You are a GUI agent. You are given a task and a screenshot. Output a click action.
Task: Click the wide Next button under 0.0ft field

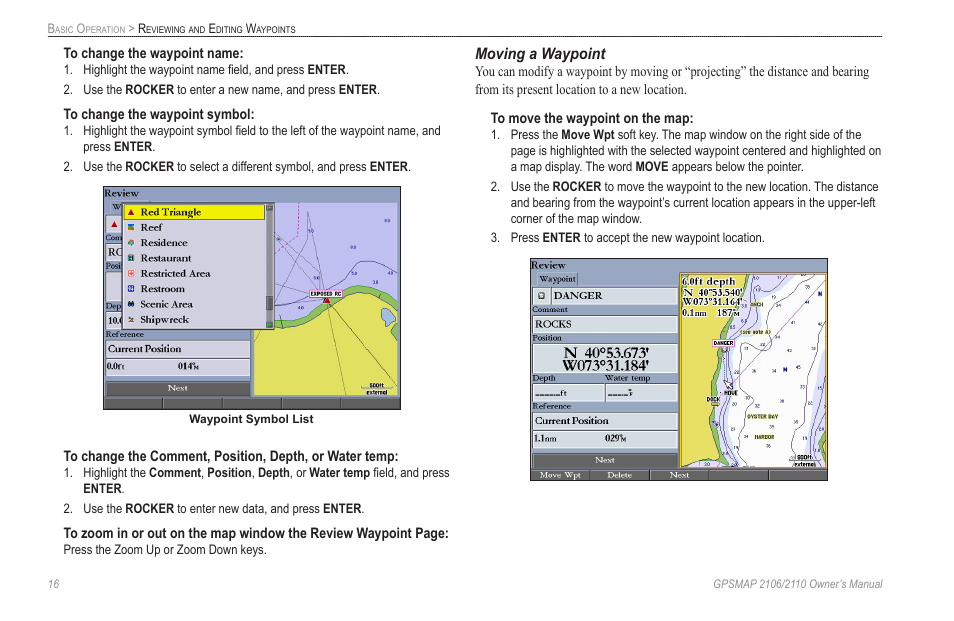click(178, 388)
